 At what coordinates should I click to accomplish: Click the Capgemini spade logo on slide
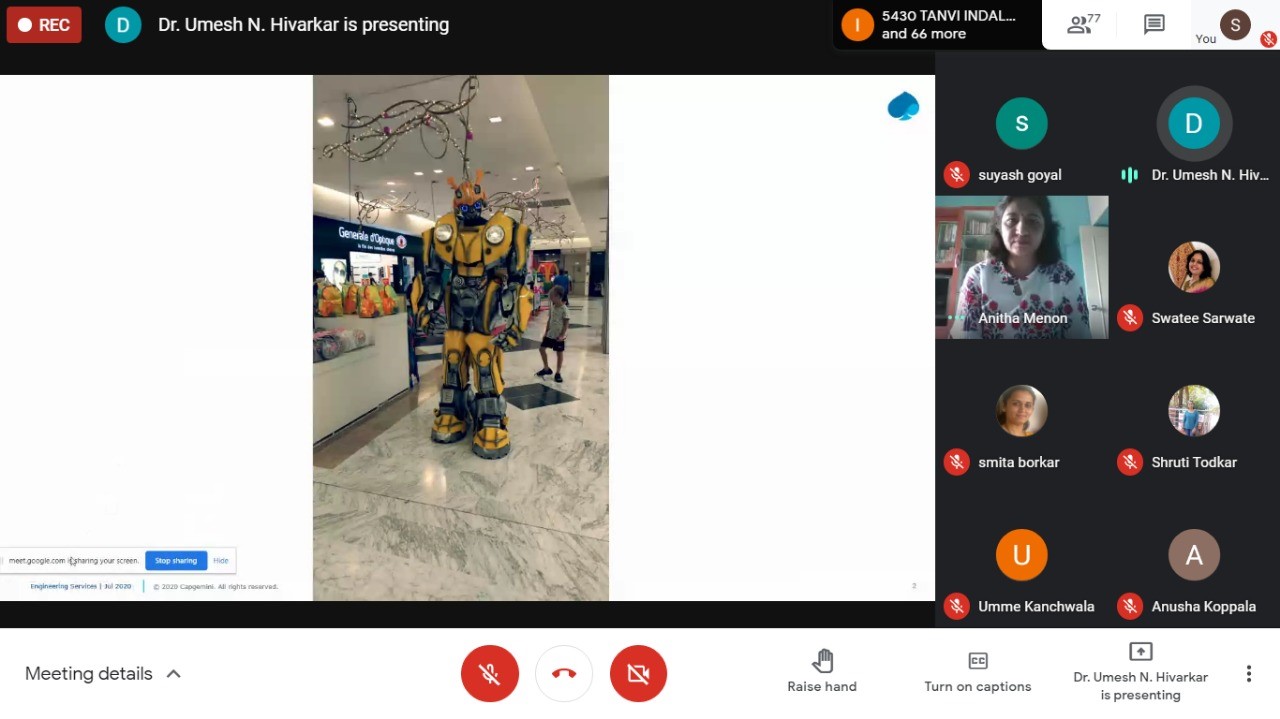(x=903, y=106)
